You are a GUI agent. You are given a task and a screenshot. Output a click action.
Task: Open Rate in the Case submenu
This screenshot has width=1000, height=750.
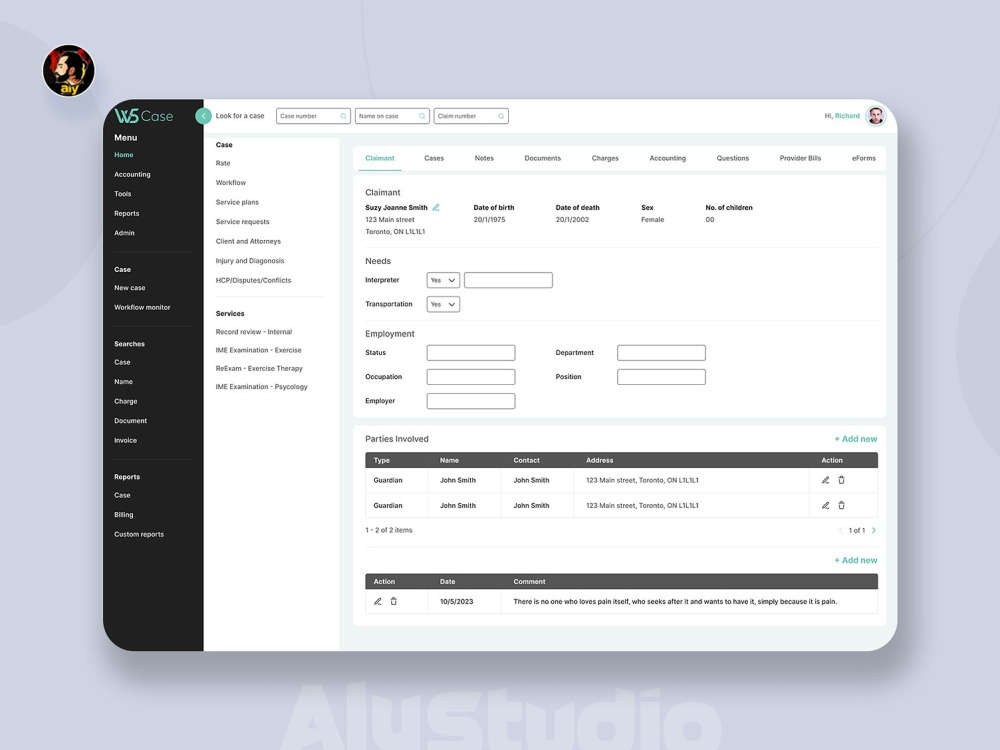[223, 163]
